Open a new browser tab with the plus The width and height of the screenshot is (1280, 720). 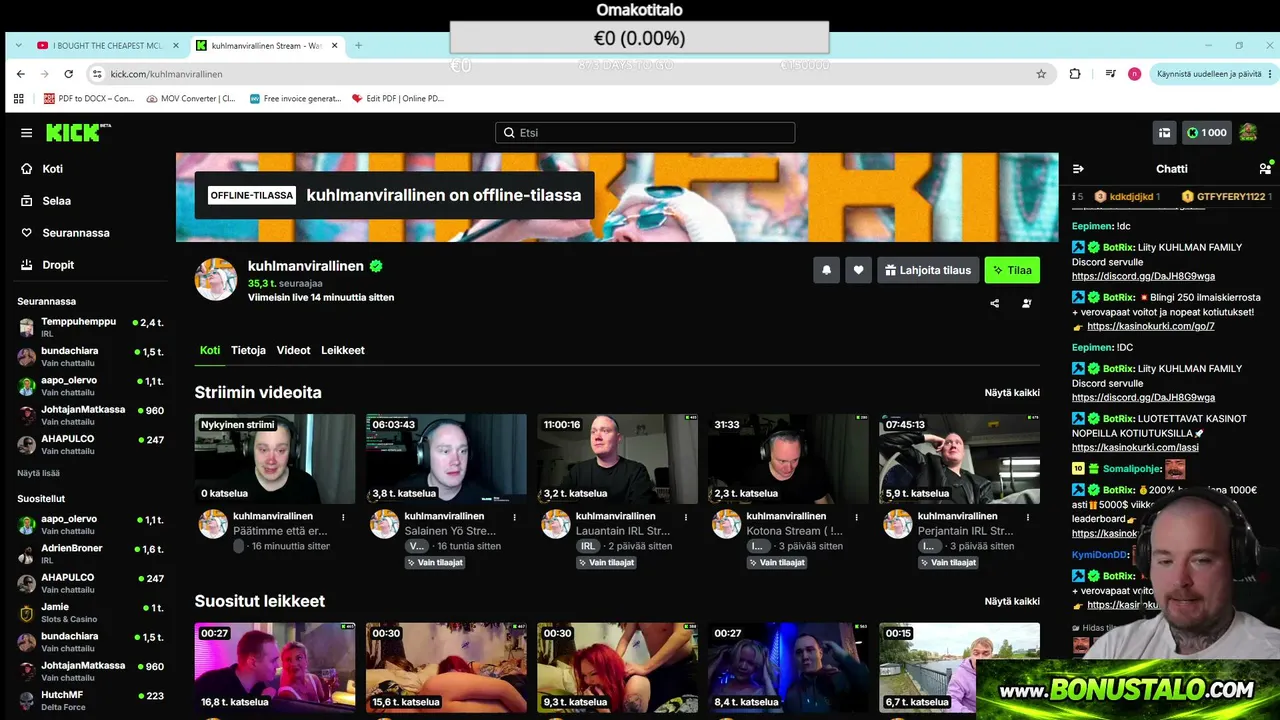click(358, 45)
